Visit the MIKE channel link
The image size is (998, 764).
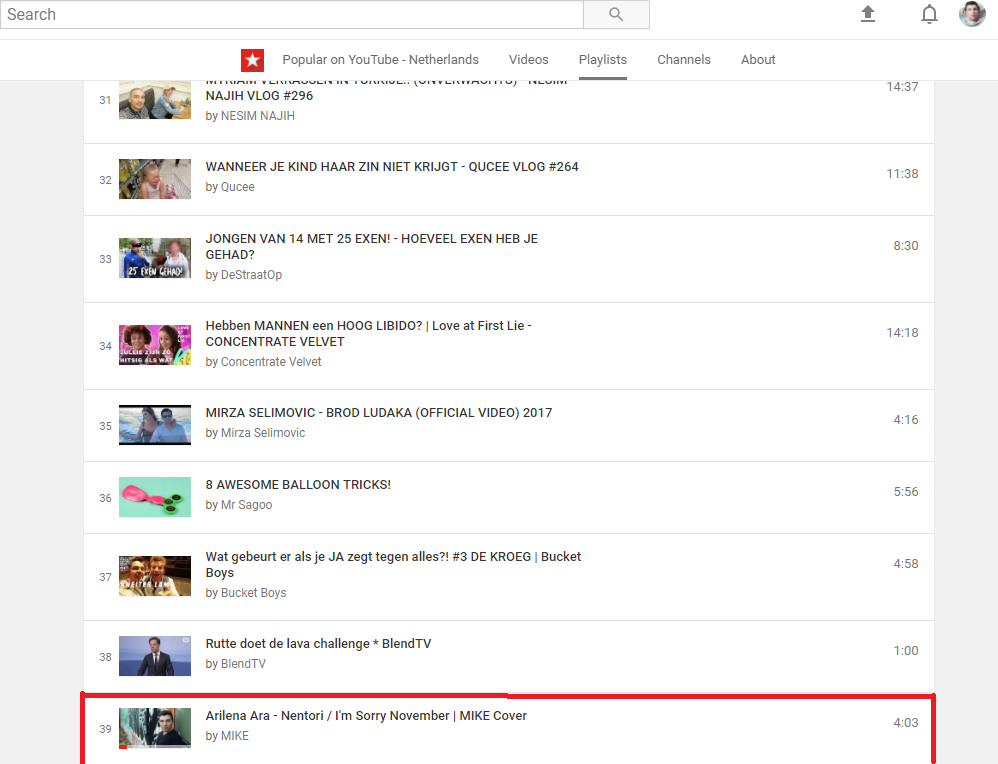[235, 736]
